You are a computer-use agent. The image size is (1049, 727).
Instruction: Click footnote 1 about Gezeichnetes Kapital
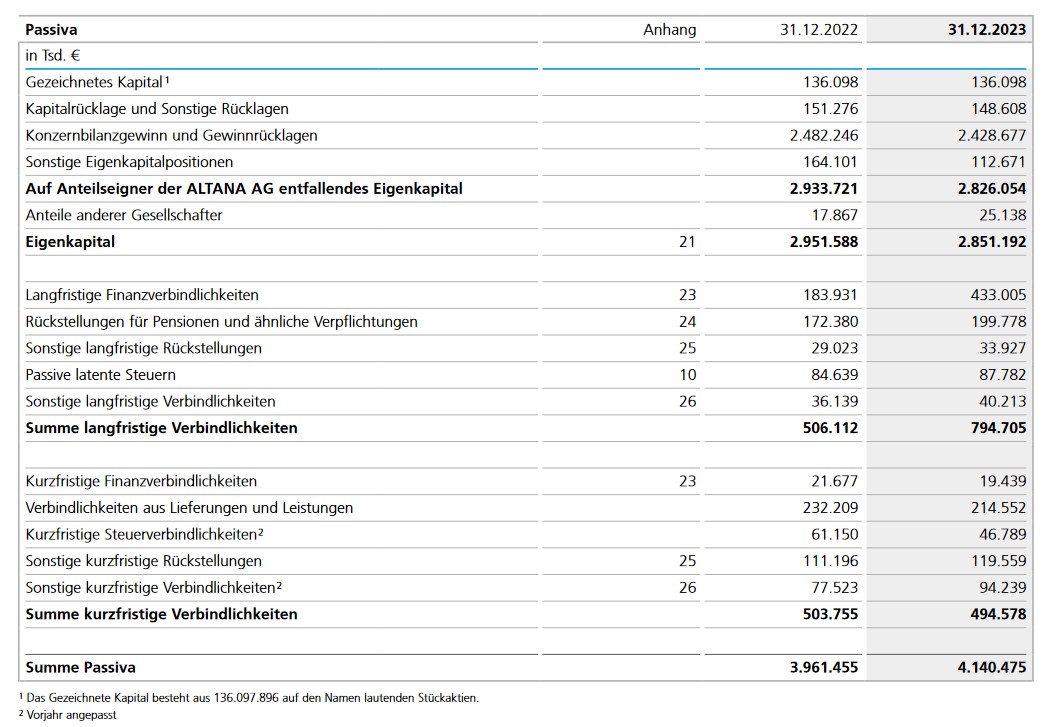250,698
